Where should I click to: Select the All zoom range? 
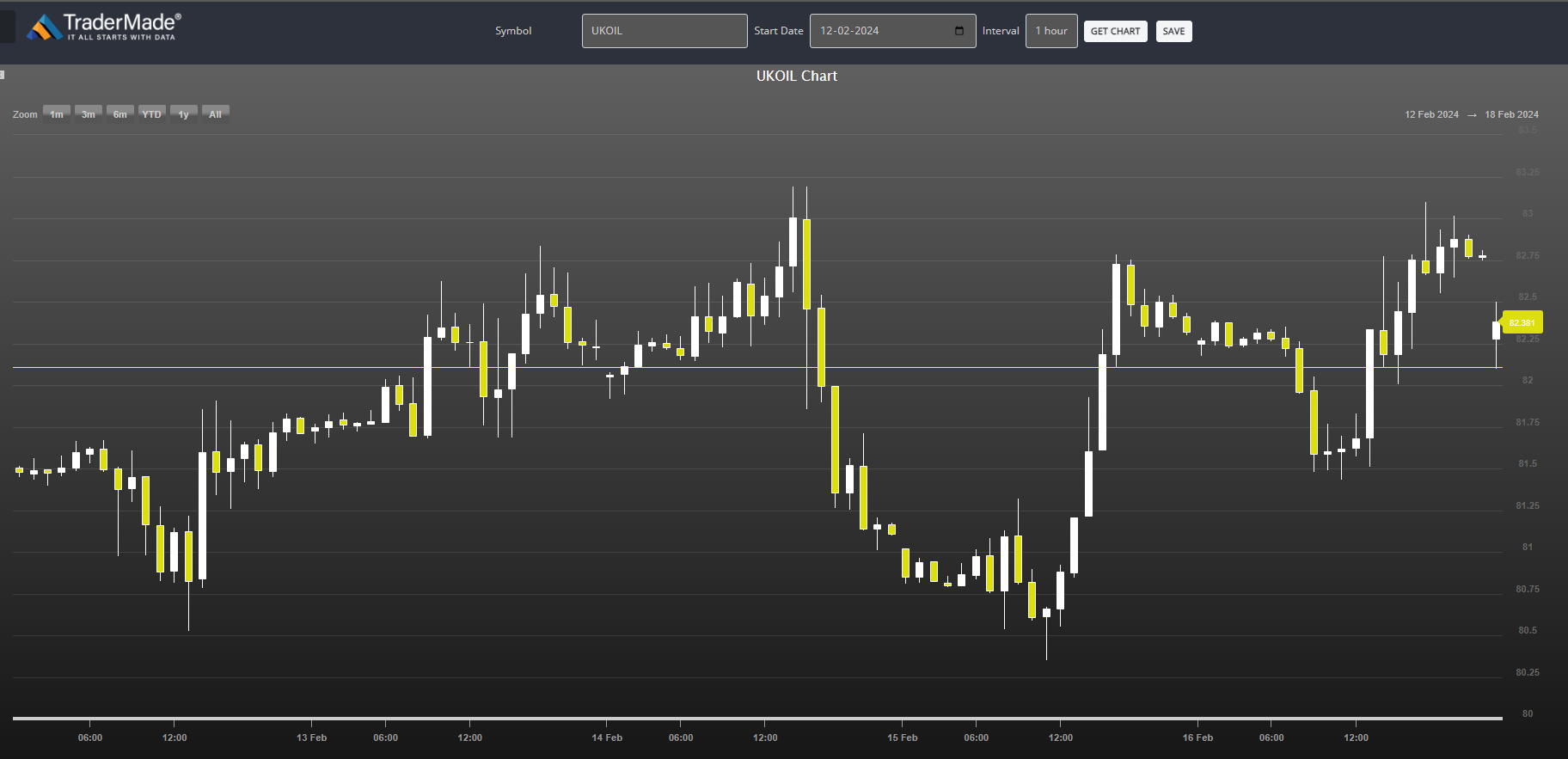[216, 114]
